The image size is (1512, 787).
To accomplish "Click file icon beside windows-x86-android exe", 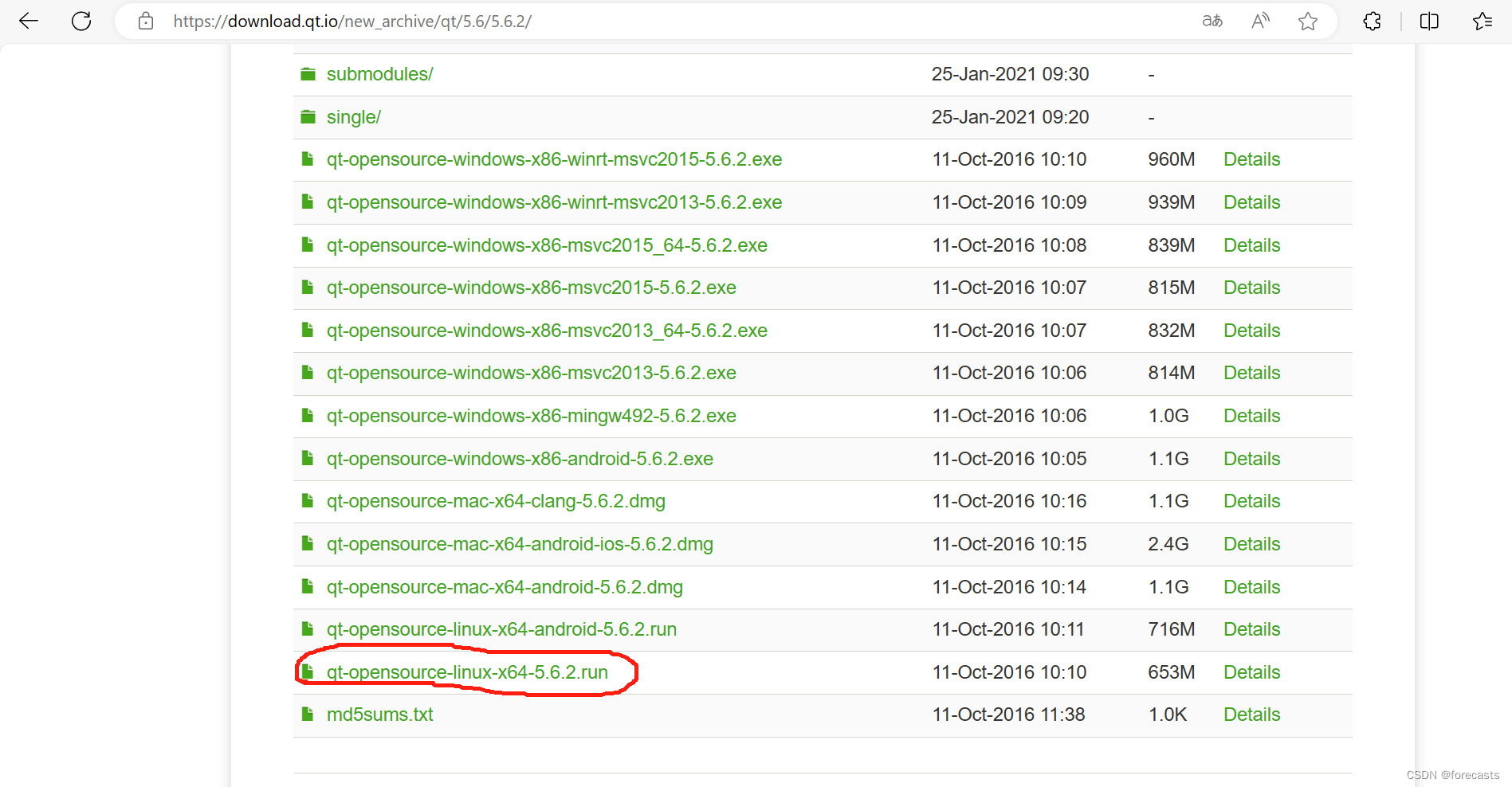I will [x=307, y=459].
